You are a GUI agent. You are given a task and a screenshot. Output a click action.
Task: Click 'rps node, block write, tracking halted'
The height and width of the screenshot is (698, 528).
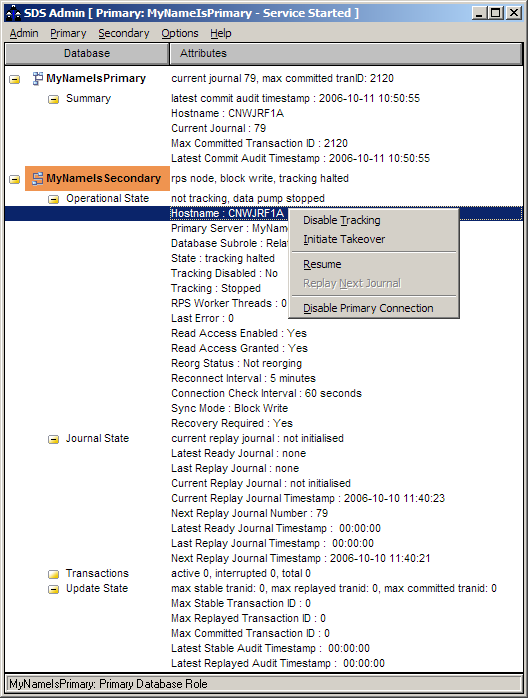pyautogui.click(x=260, y=179)
